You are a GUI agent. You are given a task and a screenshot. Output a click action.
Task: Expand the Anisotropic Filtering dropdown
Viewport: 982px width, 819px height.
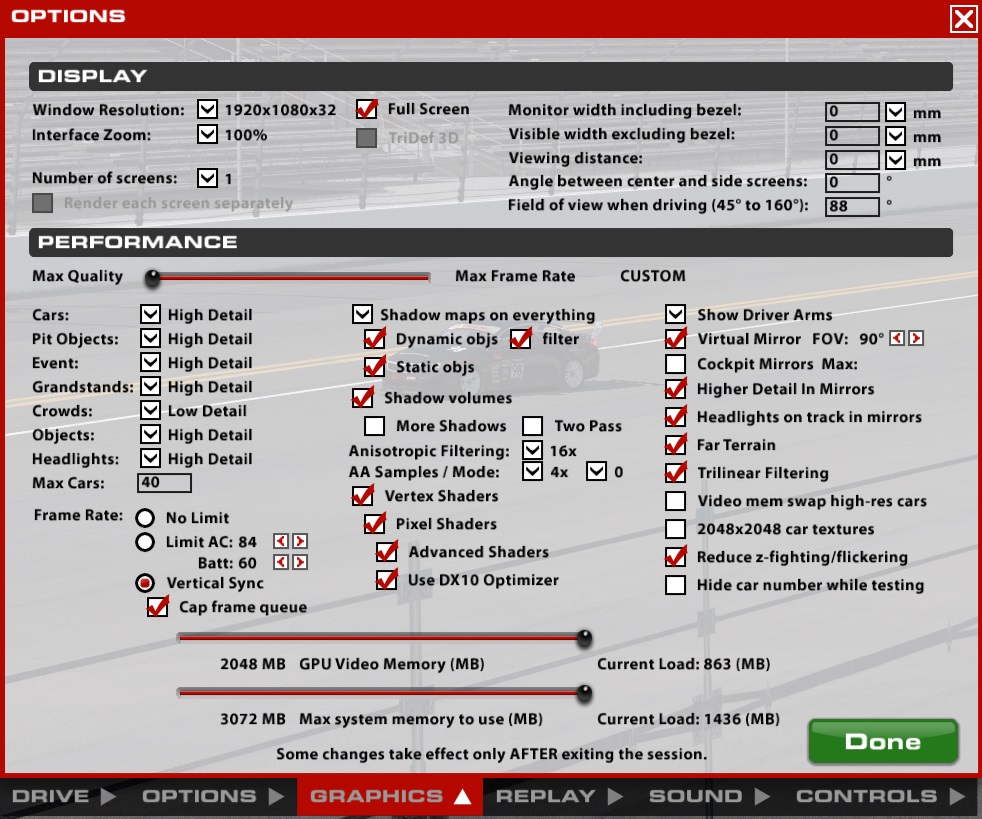[533, 450]
